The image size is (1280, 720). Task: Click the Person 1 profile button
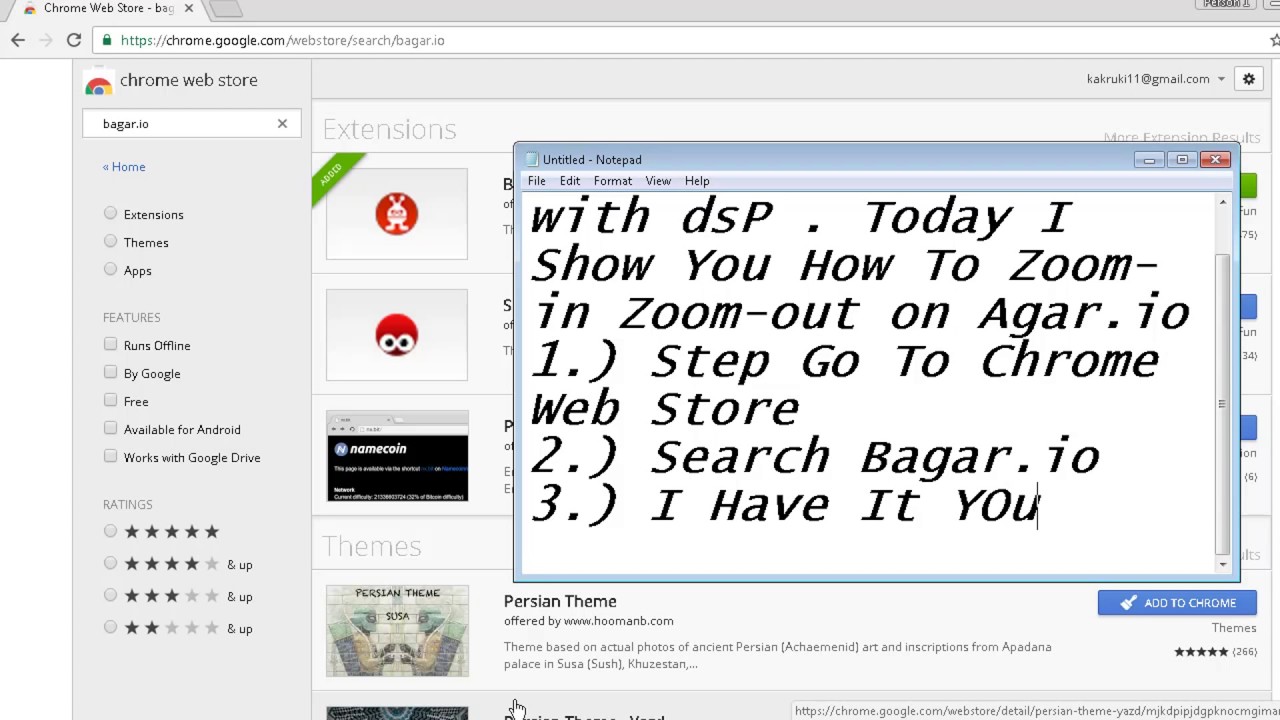click(x=1226, y=4)
